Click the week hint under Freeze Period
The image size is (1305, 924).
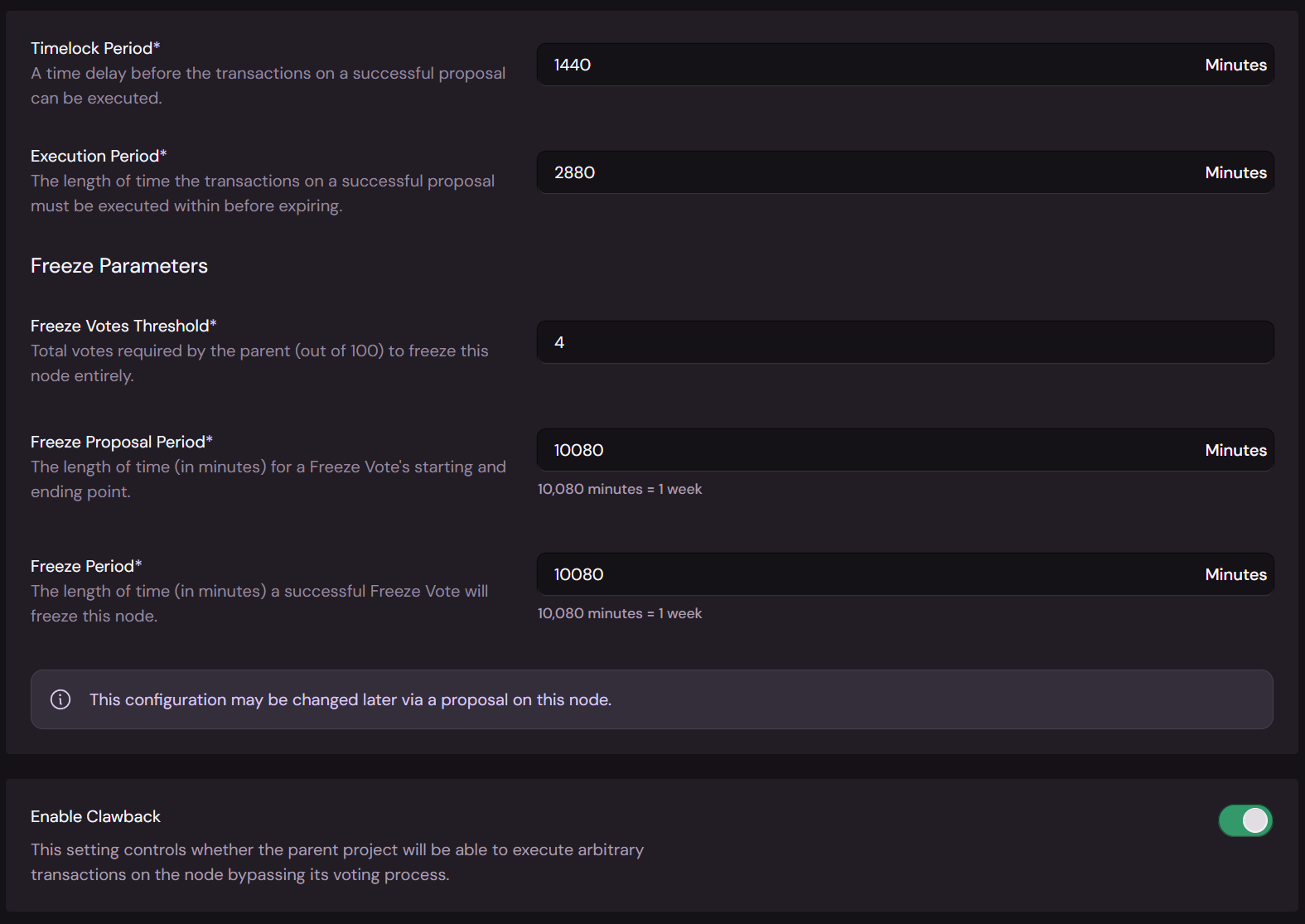[620, 613]
